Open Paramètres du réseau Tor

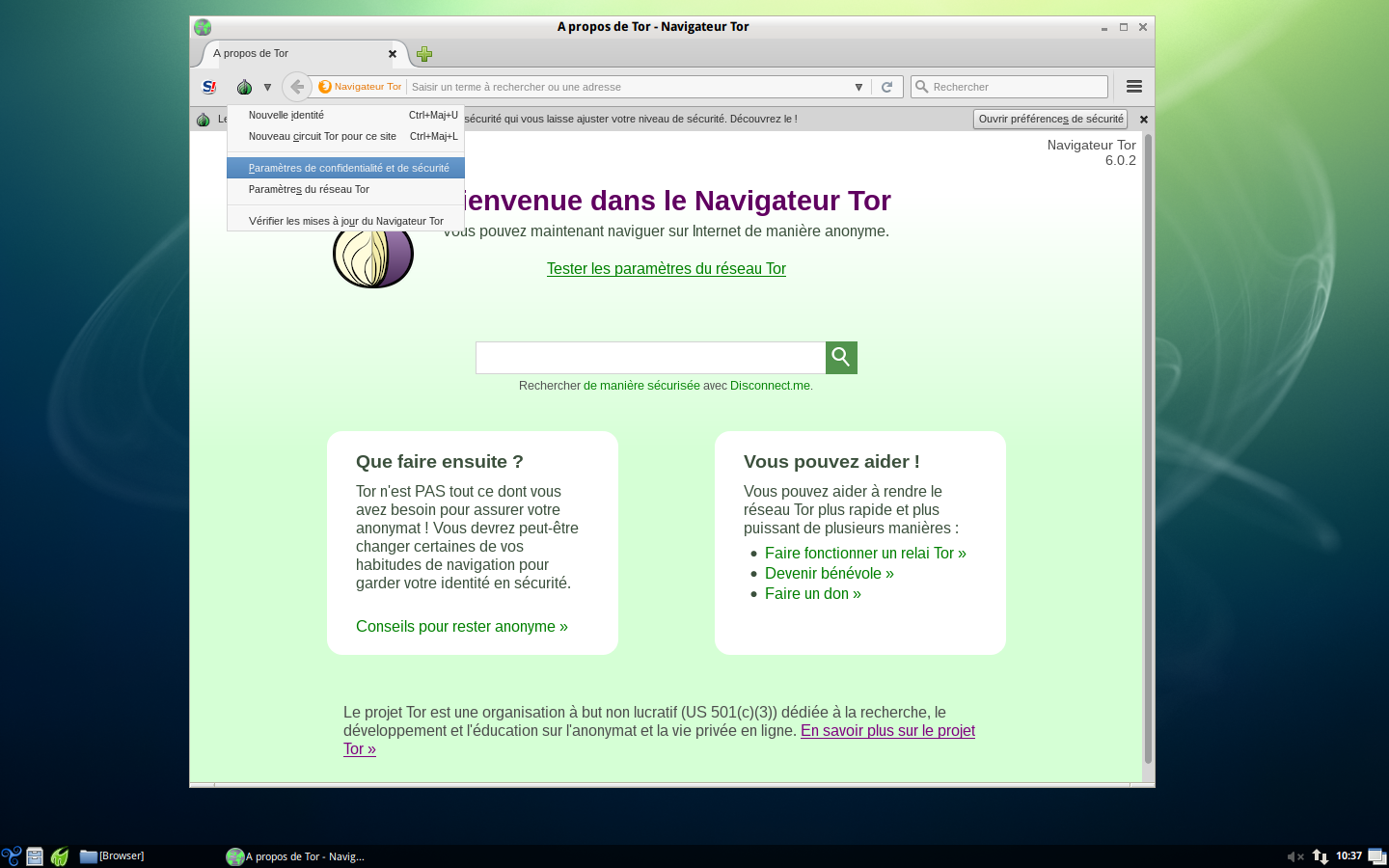(x=345, y=189)
